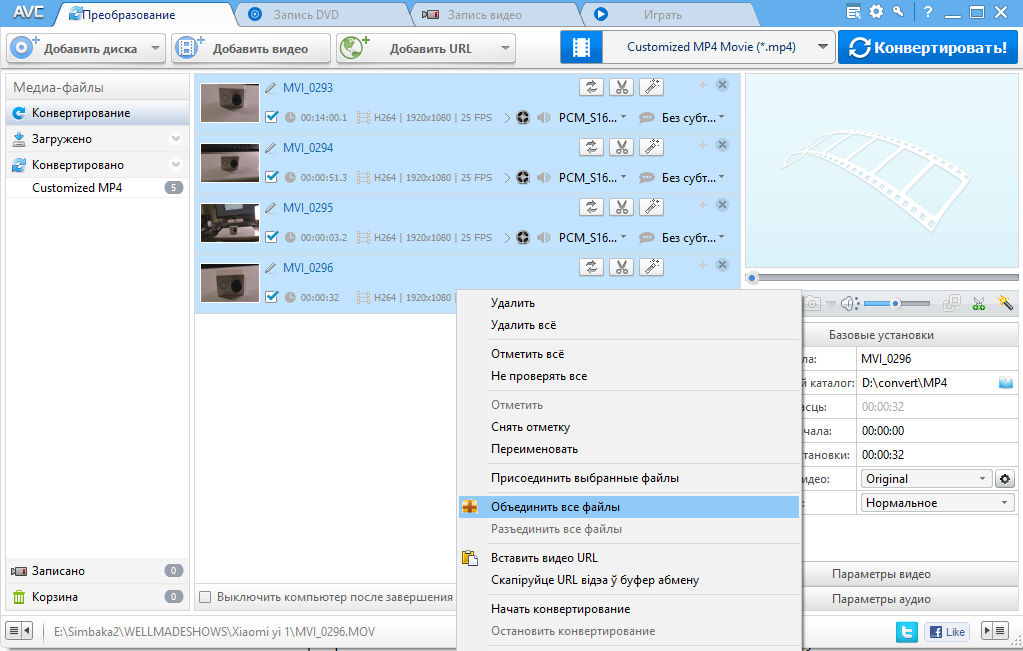
Task: Switch to the Запись видео tab
Action: pos(494,14)
